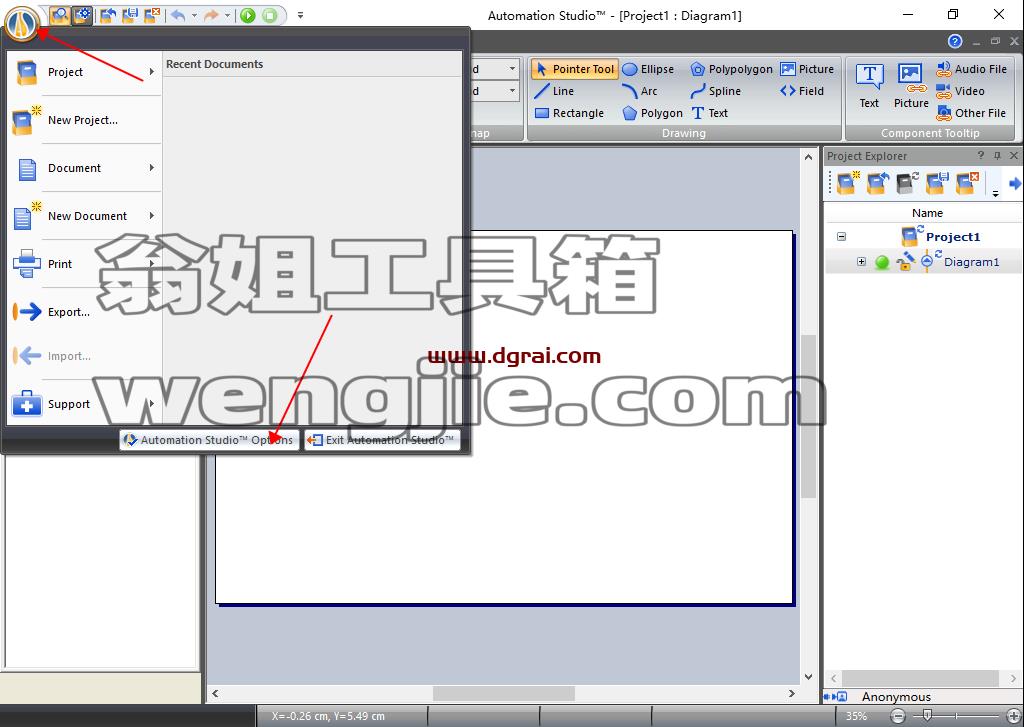Click grey refresh project icon in Project Explorer
Screen dimensions: 1024x727
pos(906,184)
